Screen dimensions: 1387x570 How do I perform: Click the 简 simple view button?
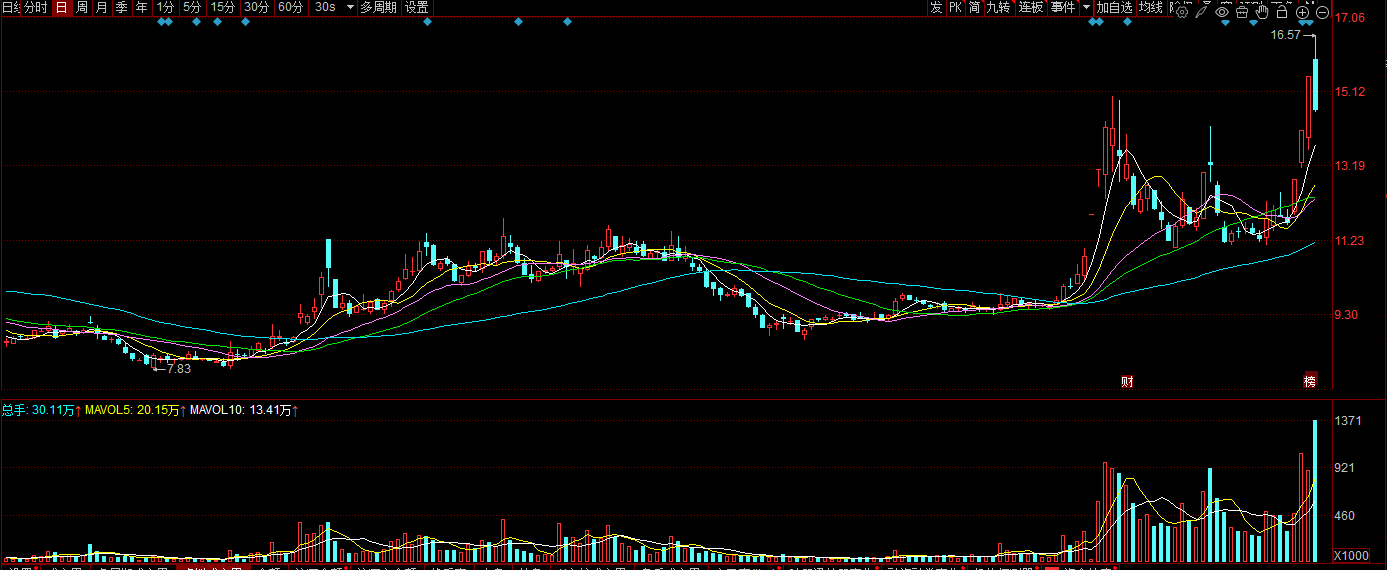(974, 7)
